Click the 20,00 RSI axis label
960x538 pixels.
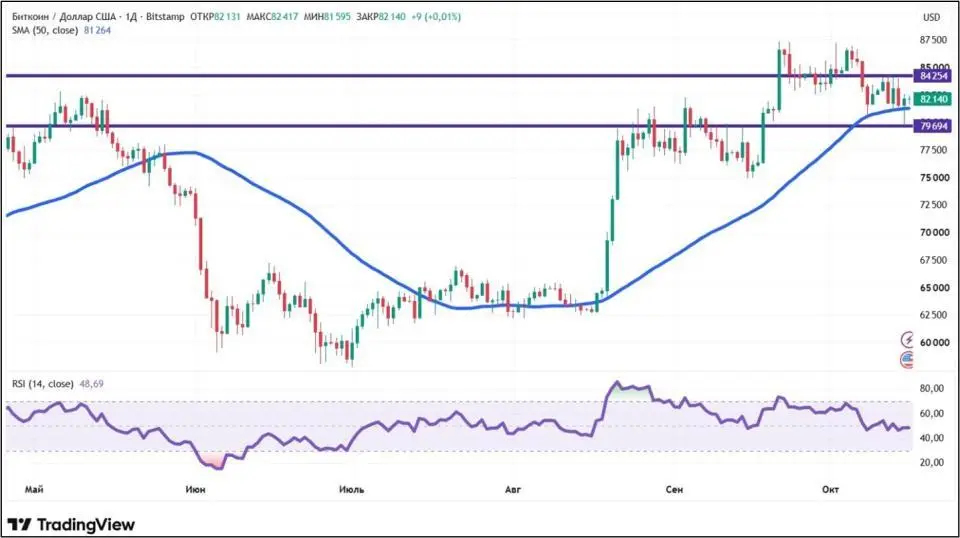(934, 463)
